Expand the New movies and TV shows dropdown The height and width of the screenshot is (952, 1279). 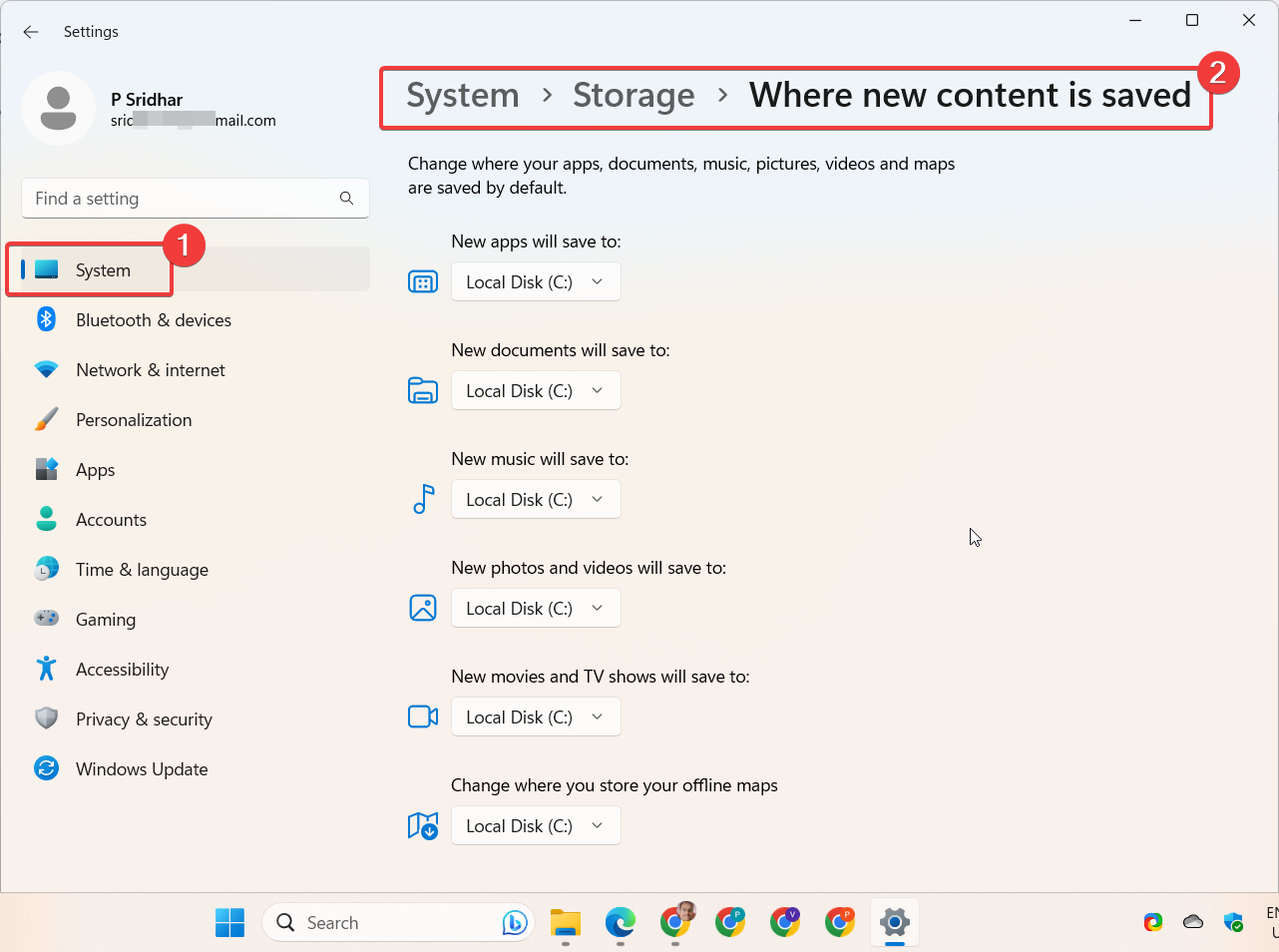tap(536, 717)
